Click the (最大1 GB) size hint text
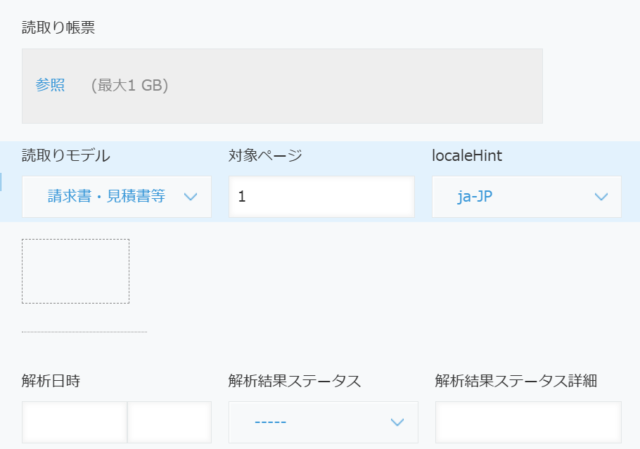 point(130,85)
